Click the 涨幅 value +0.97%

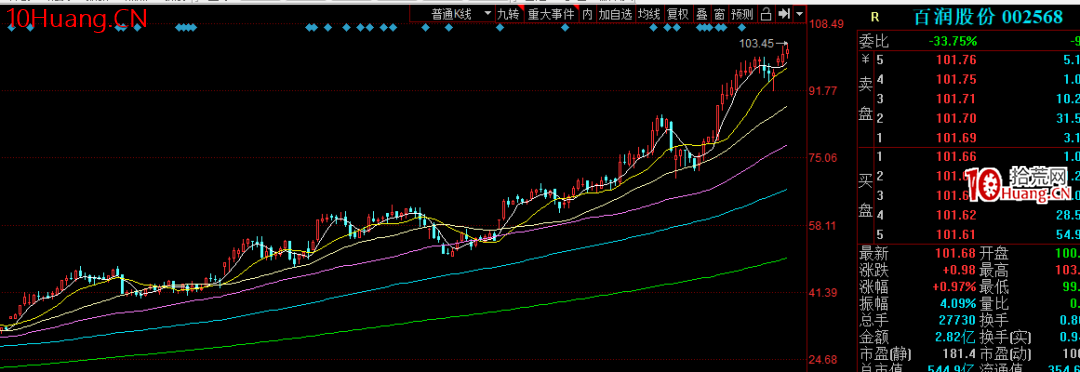[x=955, y=287]
